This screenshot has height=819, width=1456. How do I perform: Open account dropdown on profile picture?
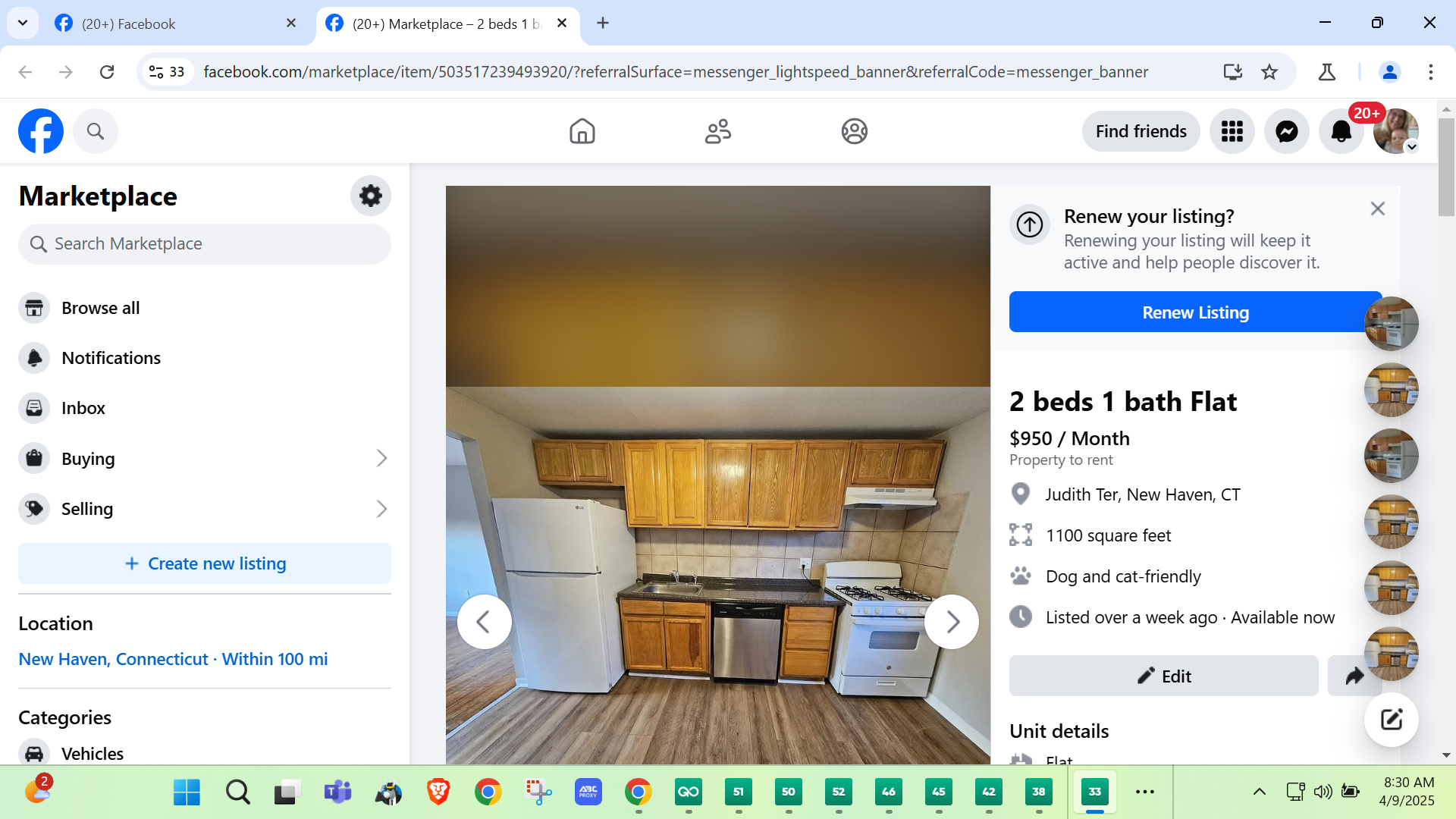(1411, 147)
